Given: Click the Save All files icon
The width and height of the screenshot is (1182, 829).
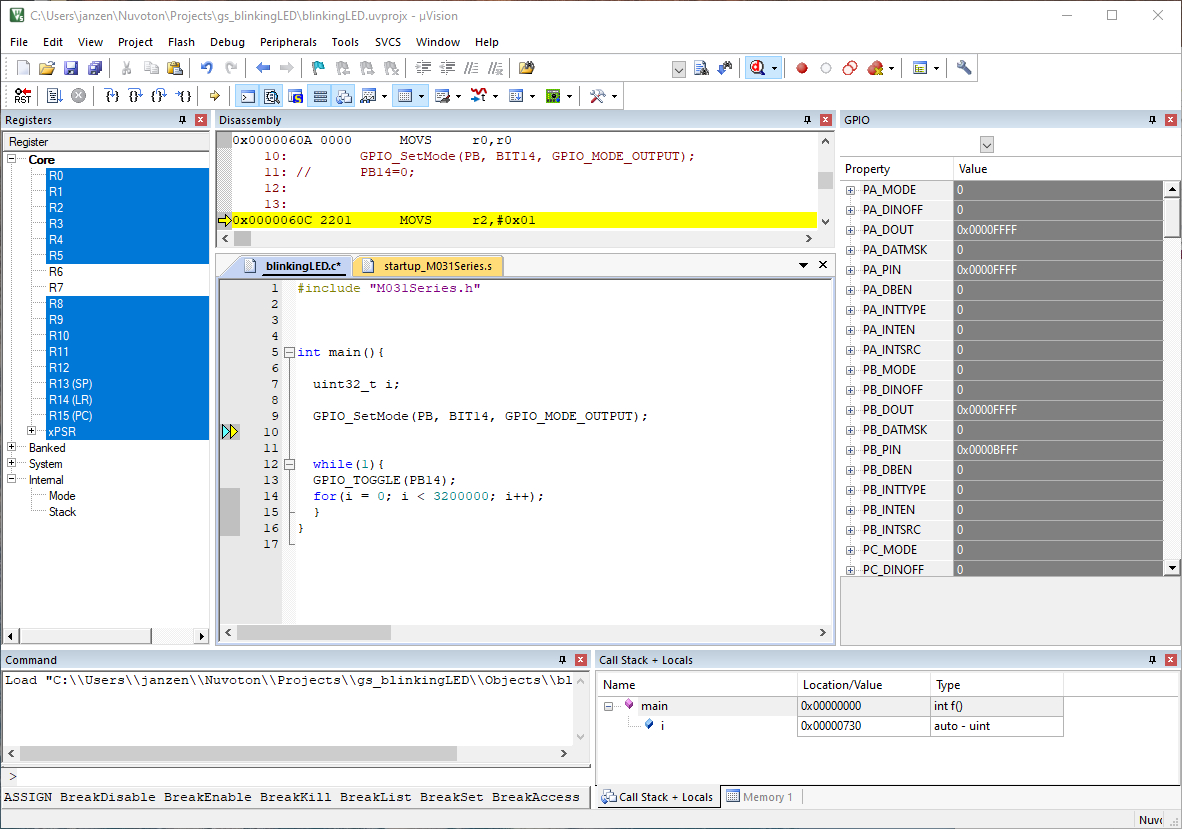Looking at the screenshot, I should point(94,67).
